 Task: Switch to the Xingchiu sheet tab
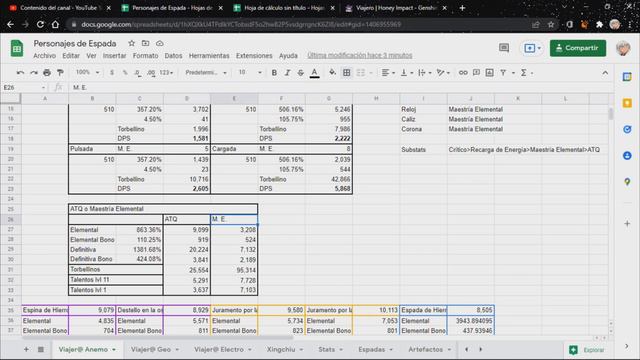pos(285,350)
